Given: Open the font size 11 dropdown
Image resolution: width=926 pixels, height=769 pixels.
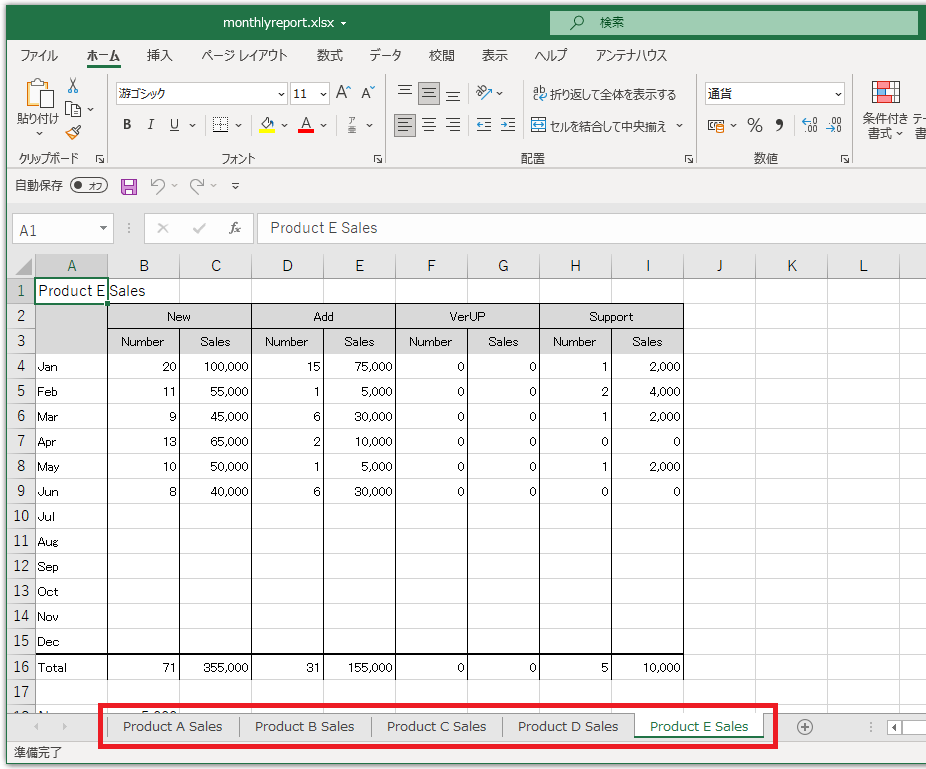Looking at the screenshot, I should point(323,93).
